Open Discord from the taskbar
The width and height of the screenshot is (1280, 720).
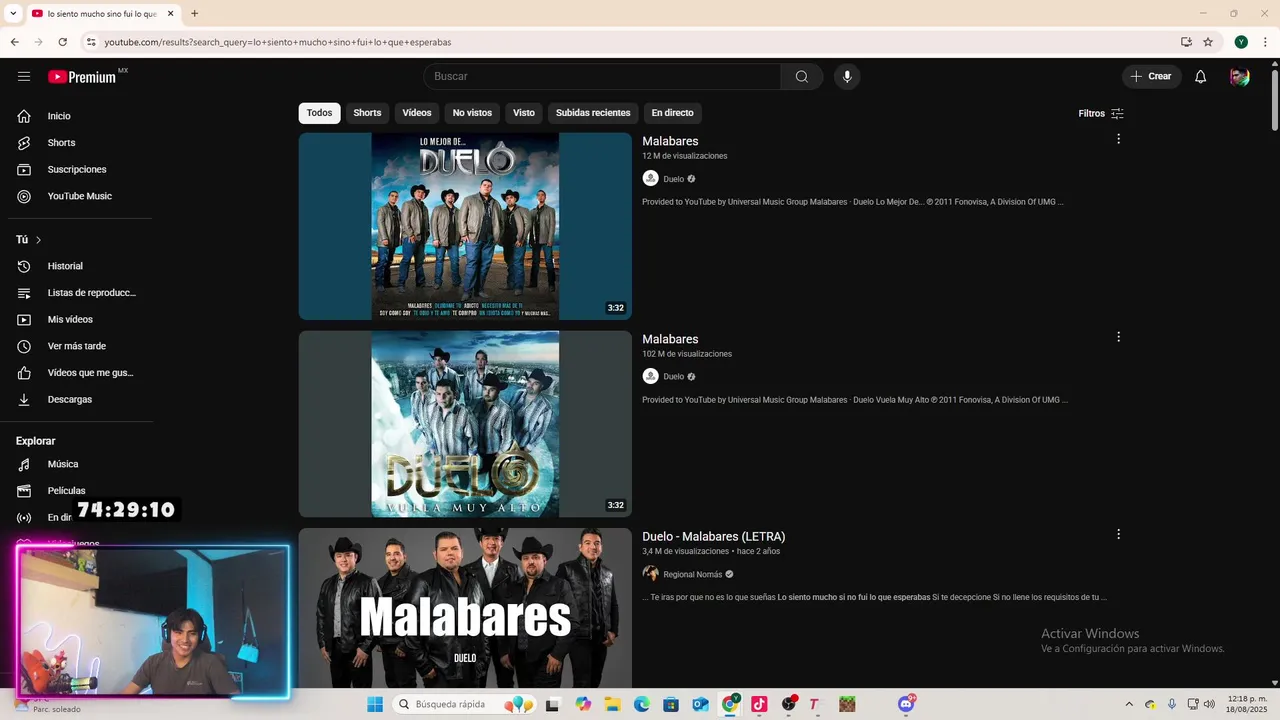(906, 704)
